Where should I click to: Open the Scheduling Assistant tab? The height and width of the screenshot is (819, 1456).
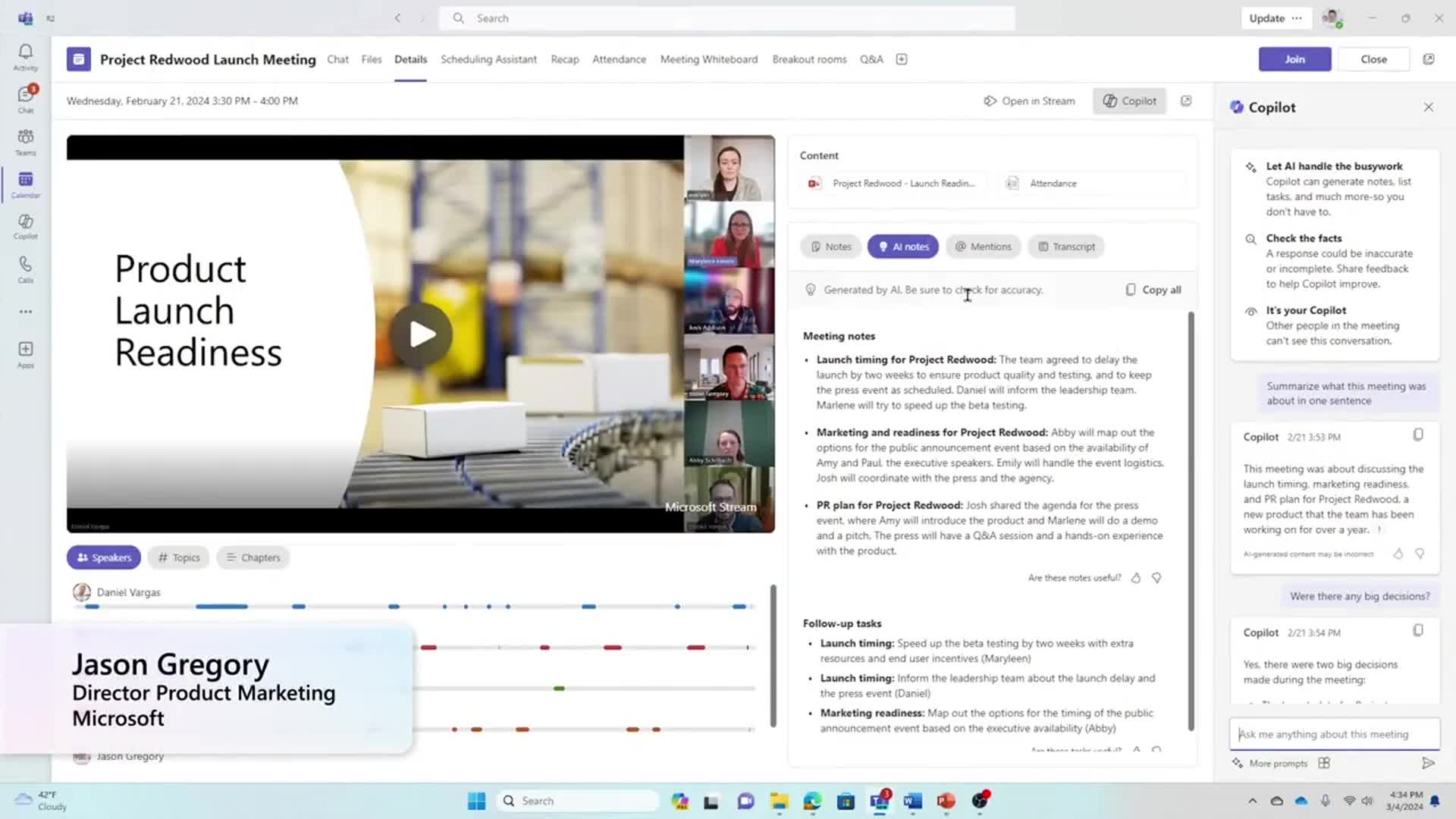click(x=488, y=59)
